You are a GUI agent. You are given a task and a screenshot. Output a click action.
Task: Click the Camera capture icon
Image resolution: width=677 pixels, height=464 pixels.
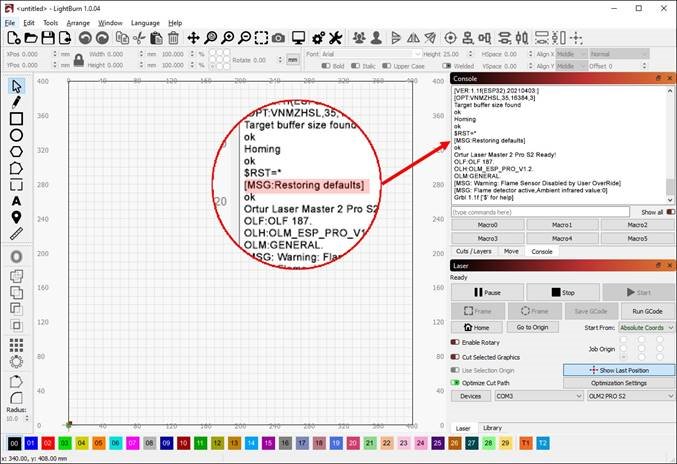pyautogui.click(x=278, y=38)
